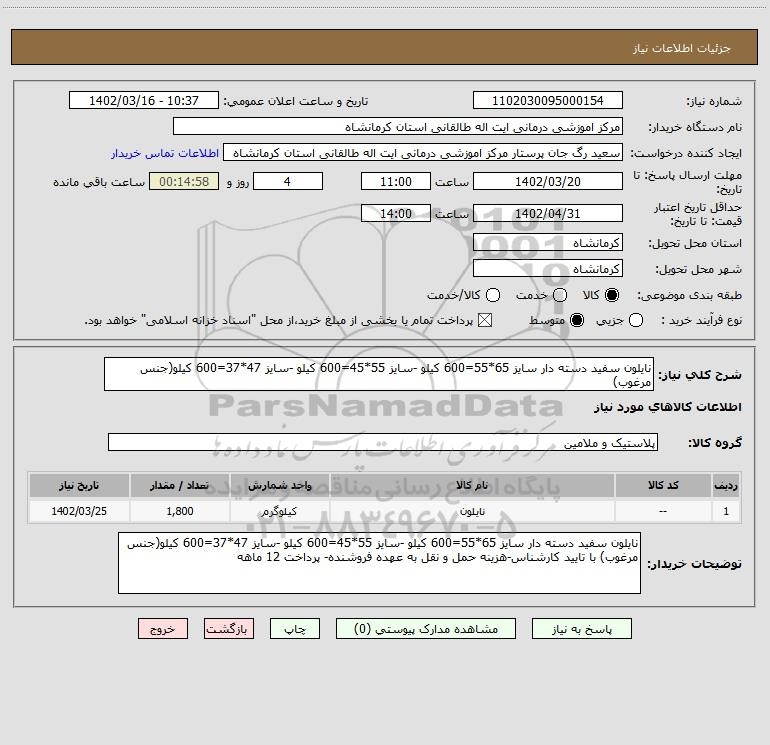Screen dimensions: 770x745
Task: Click the بازگشت back button
Action: (x=229, y=629)
